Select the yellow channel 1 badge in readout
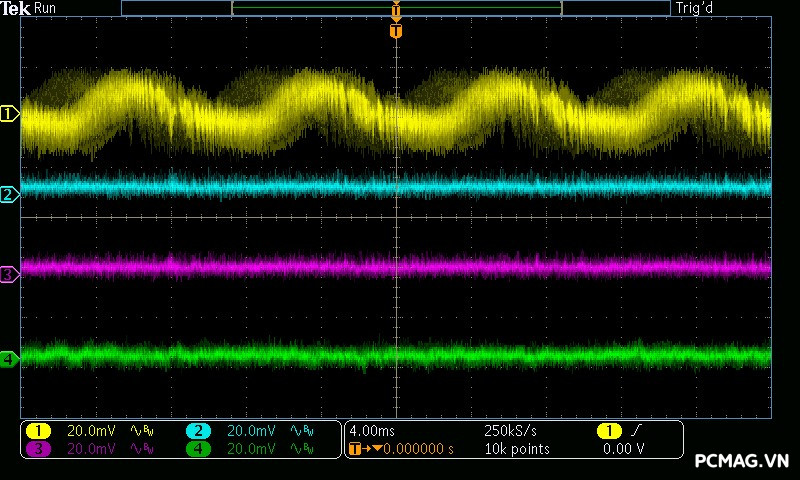The height and width of the screenshot is (480, 800). (x=38, y=431)
